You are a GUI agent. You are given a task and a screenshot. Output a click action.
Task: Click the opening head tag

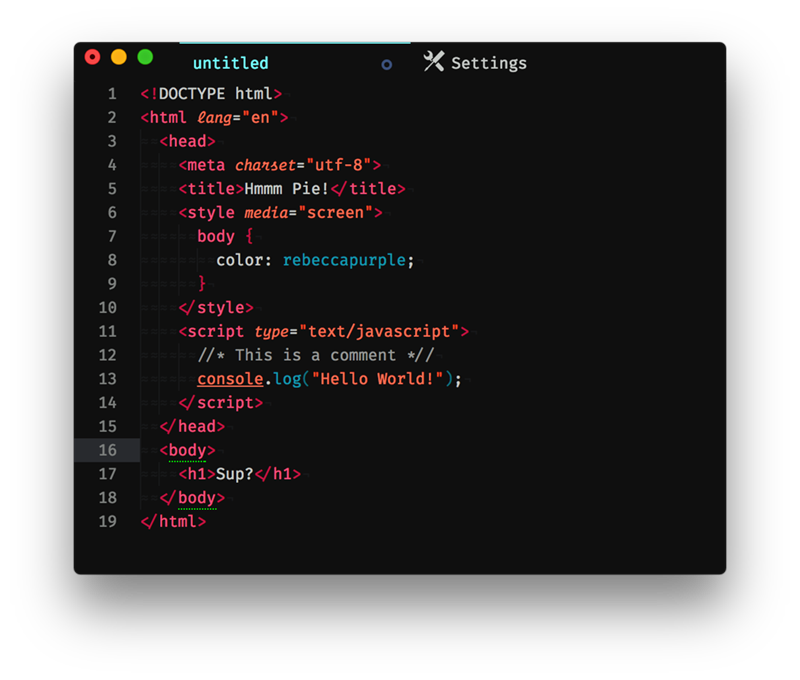pyautogui.click(x=188, y=141)
